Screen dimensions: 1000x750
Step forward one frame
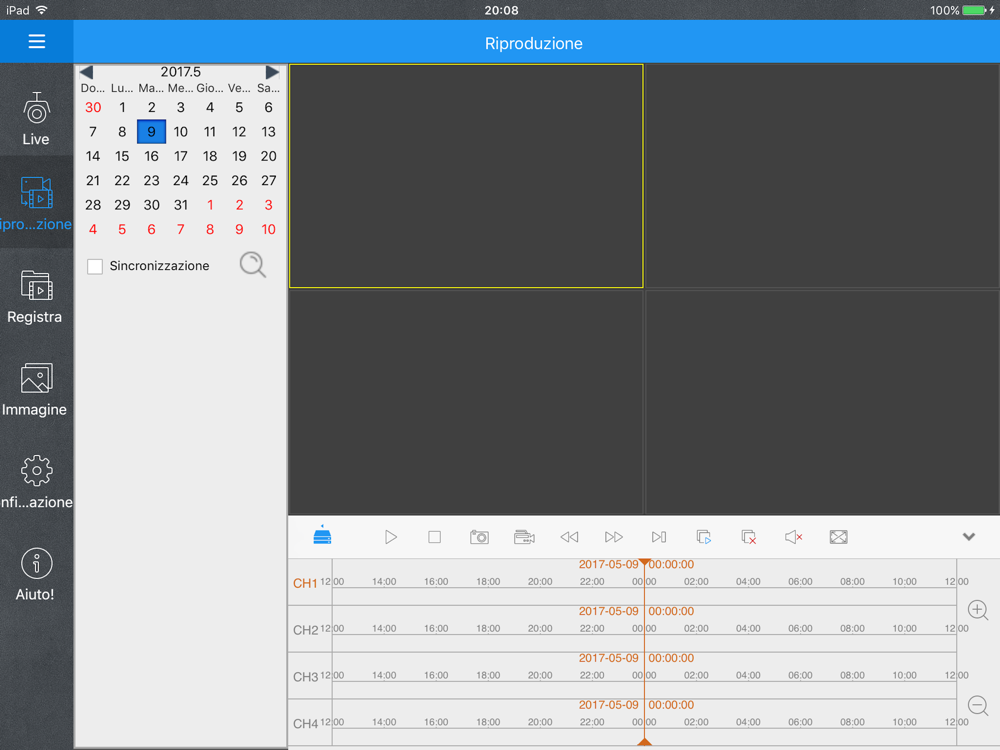(659, 537)
